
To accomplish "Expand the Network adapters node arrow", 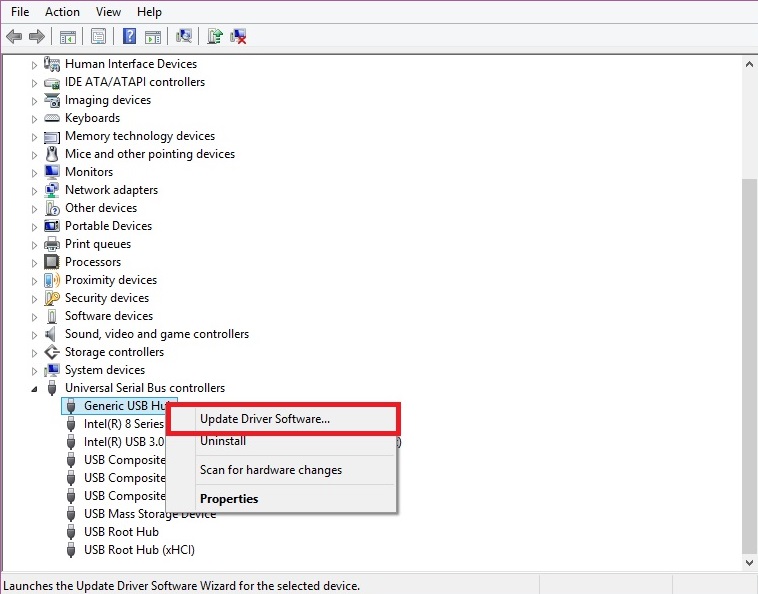I will (x=34, y=190).
